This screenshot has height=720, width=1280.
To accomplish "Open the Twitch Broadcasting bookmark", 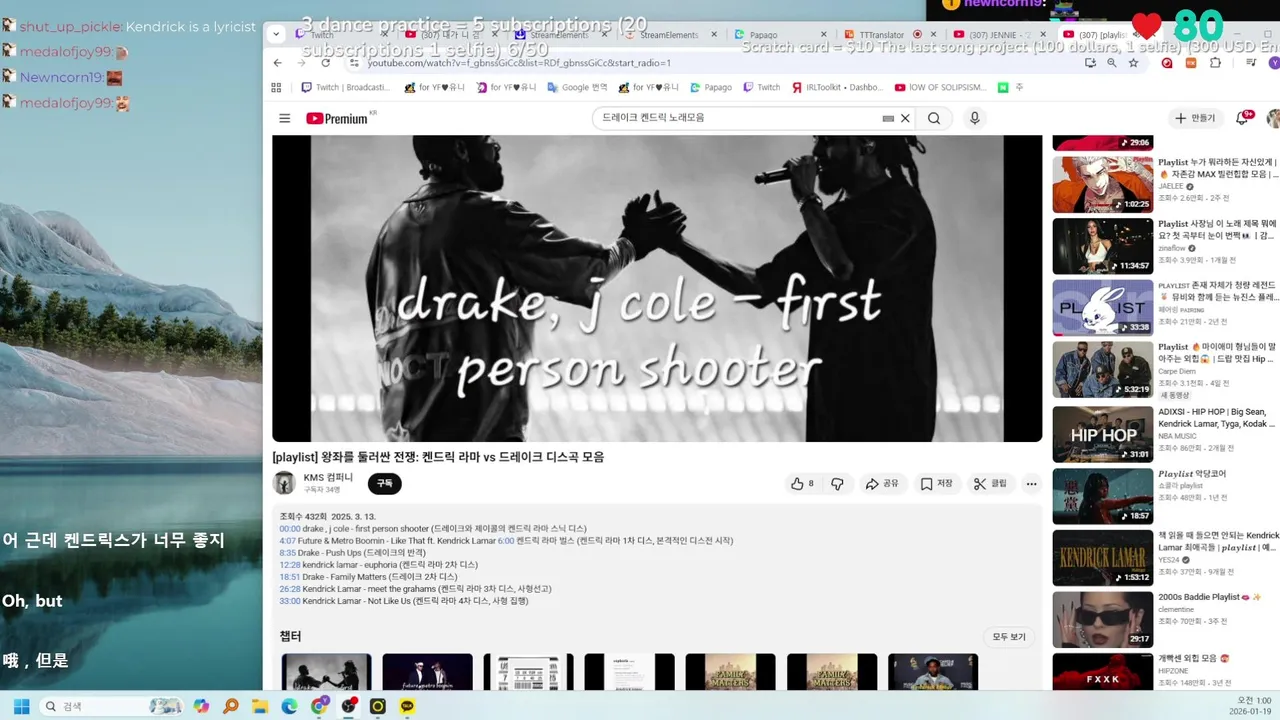I will (345, 88).
